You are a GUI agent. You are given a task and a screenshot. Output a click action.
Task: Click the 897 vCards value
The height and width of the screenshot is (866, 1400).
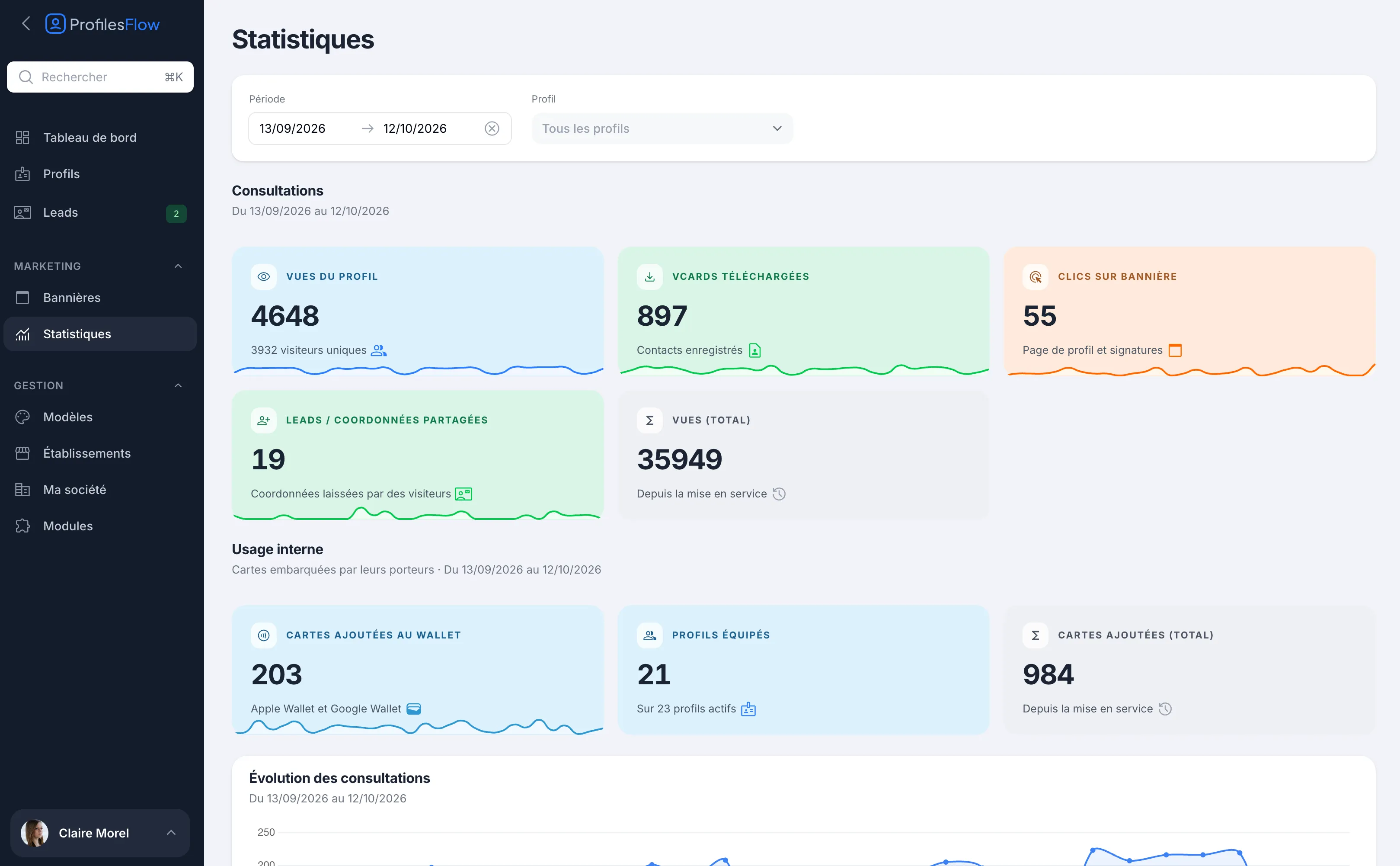[662, 316]
